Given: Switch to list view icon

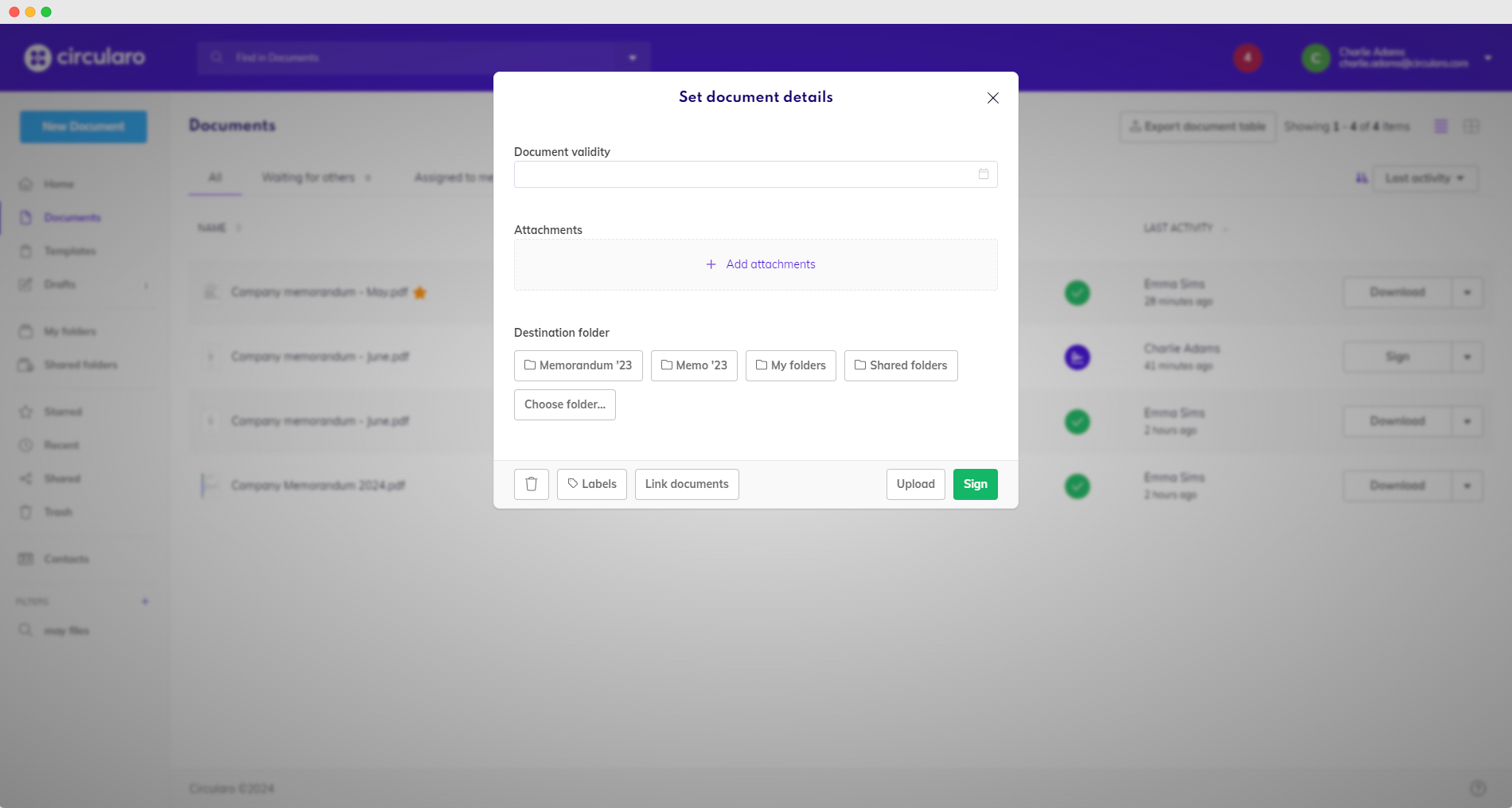Looking at the screenshot, I should (x=1441, y=127).
